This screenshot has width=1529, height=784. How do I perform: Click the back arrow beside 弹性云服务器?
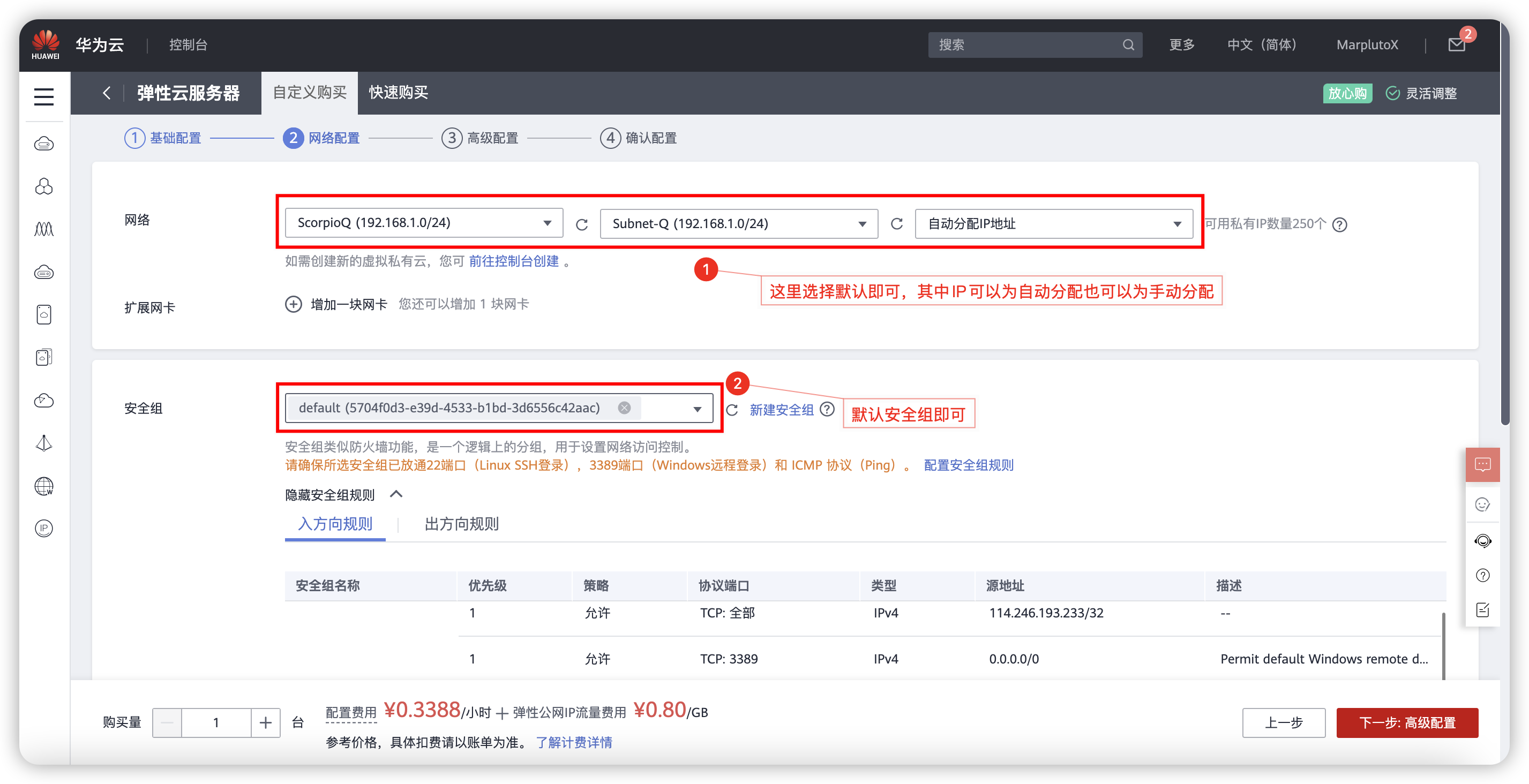(107, 93)
